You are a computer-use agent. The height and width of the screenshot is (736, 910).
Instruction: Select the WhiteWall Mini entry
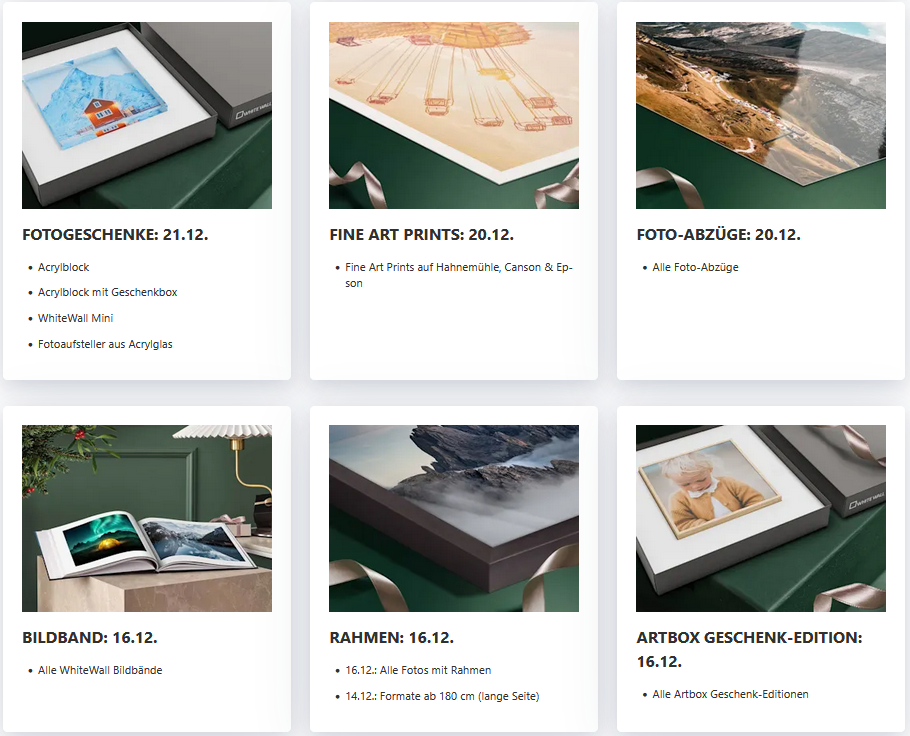pos(75,318)
